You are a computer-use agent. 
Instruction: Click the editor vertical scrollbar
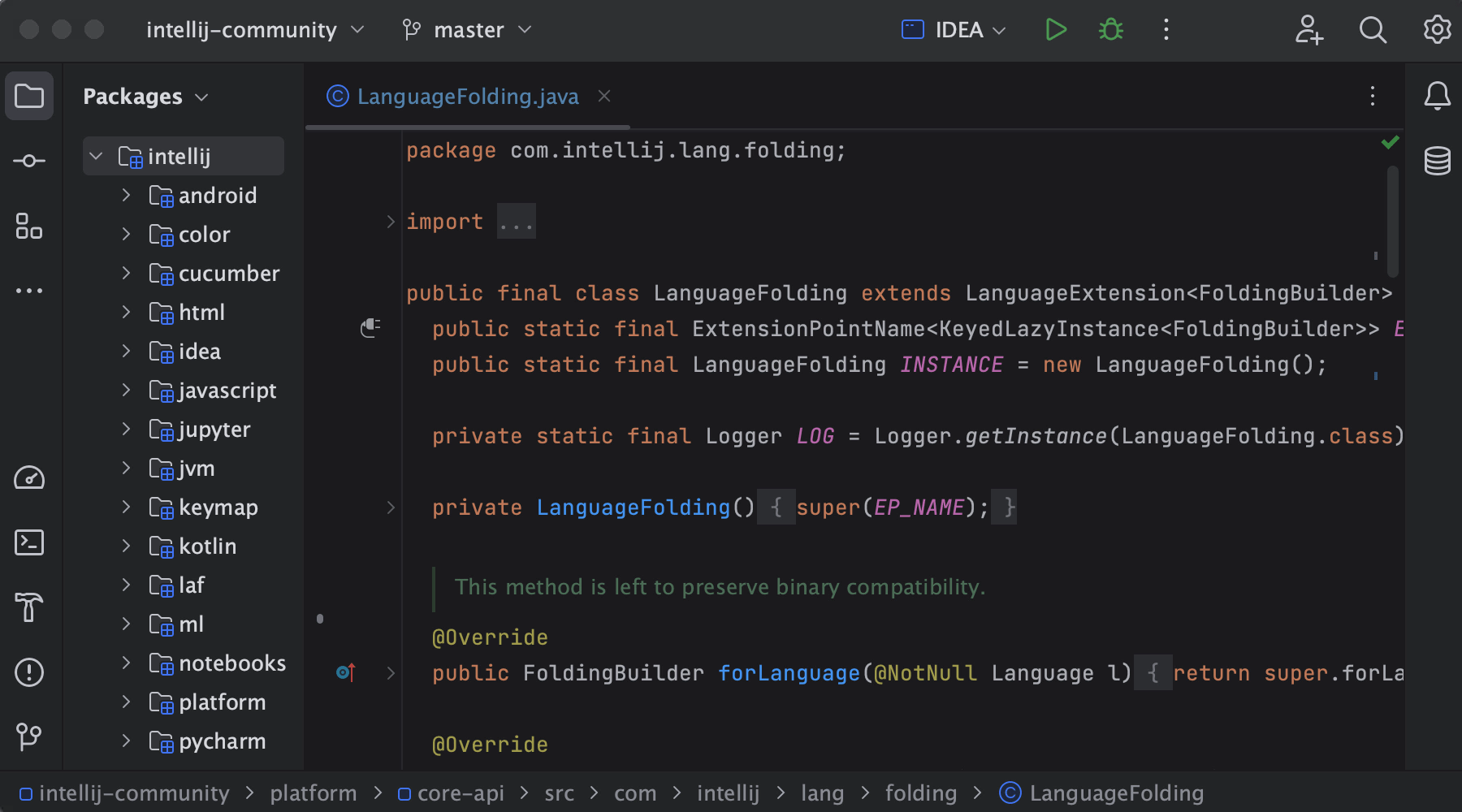pyautogui.click(x=1393, y=221)
